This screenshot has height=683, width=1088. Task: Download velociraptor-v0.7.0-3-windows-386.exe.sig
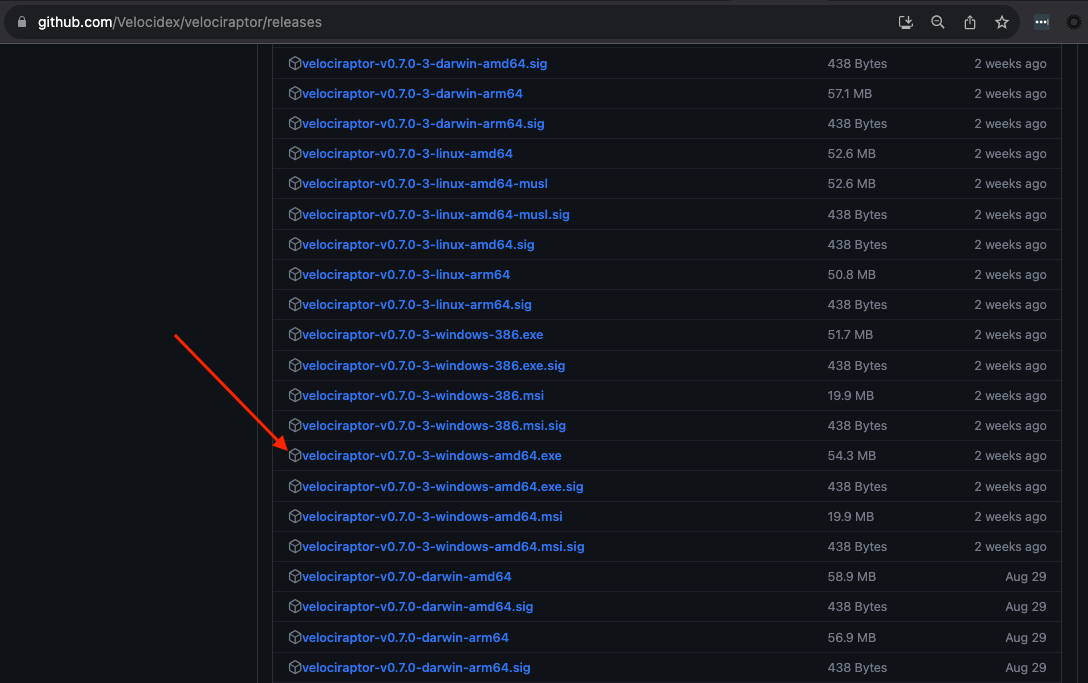[x=434, y=365]
